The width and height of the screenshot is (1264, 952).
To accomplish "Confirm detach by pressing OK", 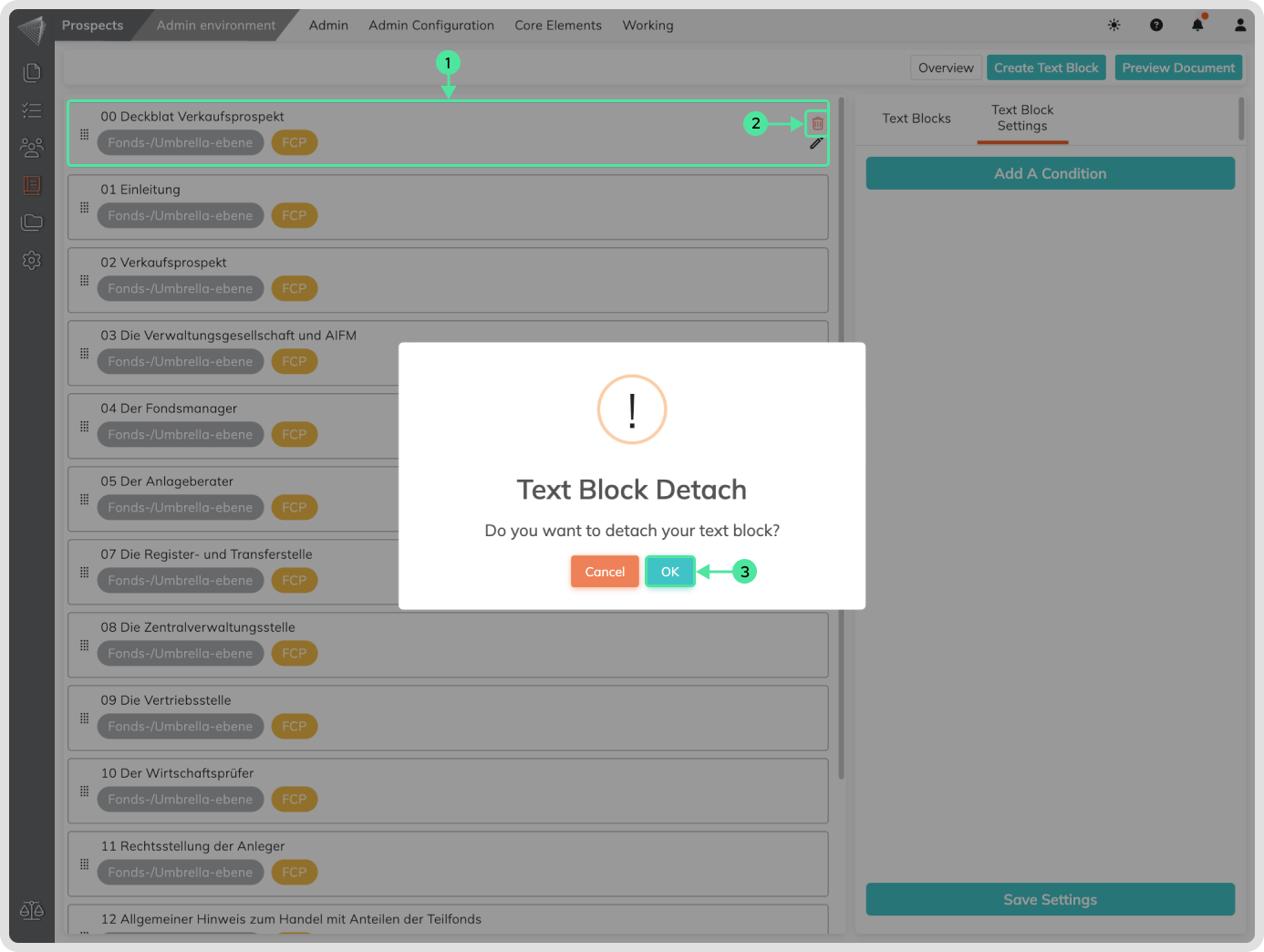I will point(669,572).
